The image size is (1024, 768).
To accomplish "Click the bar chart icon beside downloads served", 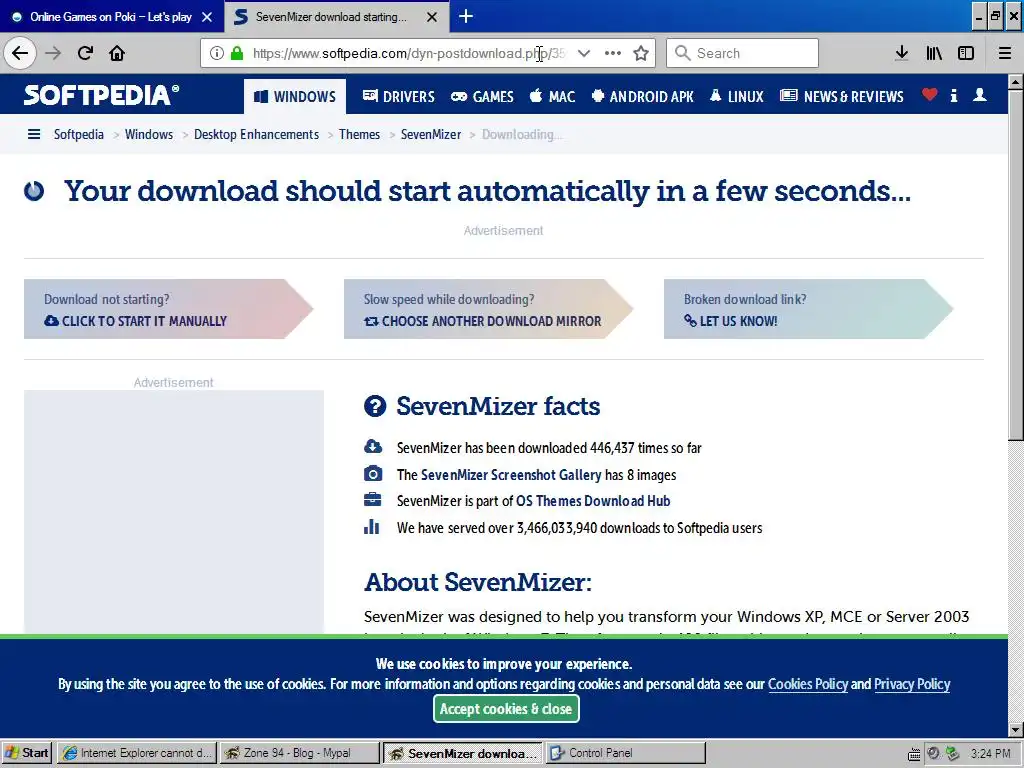I will tap(372, 526).
